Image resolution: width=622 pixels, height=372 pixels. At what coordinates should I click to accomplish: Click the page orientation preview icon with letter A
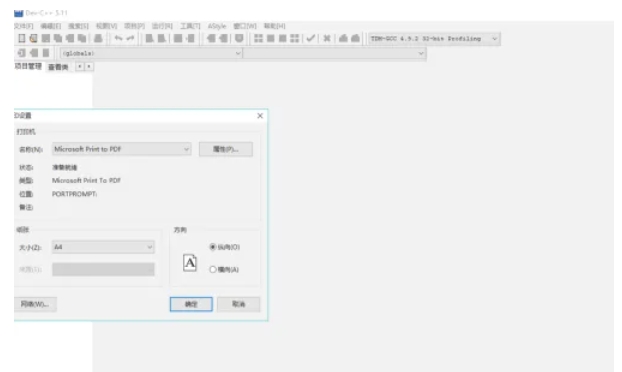pos(190,263)
